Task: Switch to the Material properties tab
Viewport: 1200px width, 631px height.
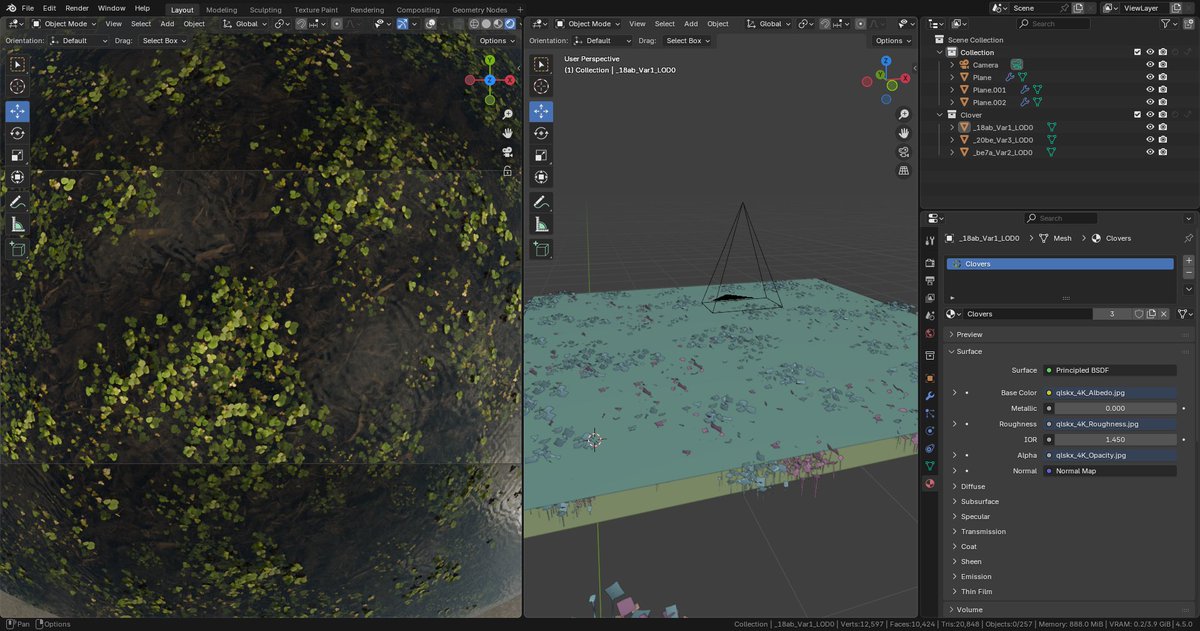Action: [x=930, y=484]
